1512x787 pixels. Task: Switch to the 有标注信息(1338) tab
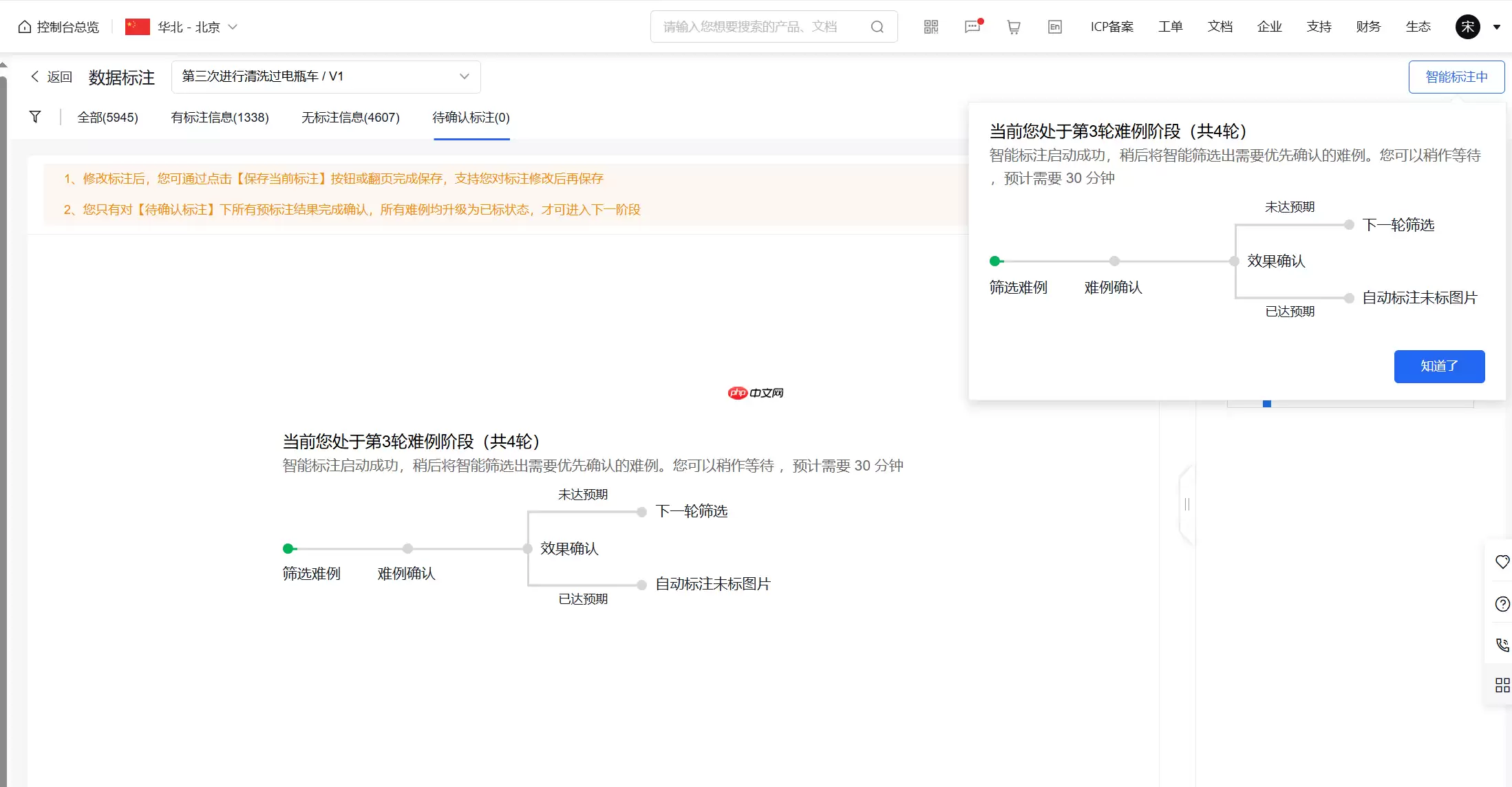point(219,117)
